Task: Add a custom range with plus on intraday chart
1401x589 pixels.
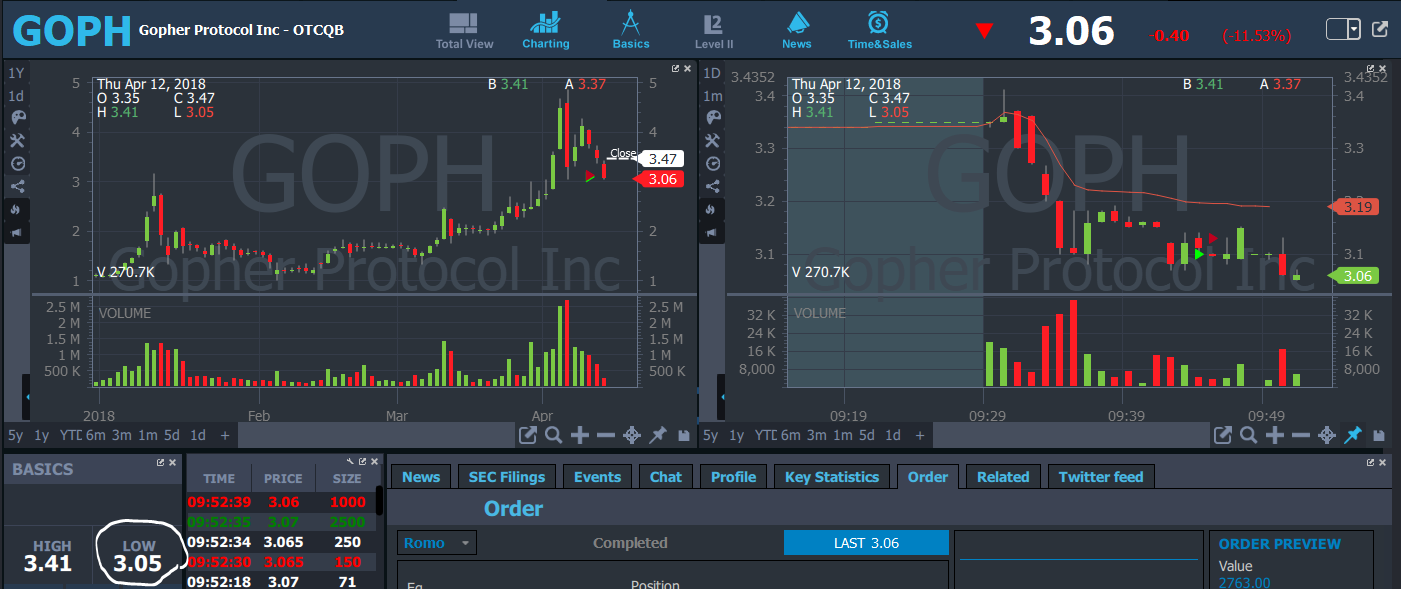Action: coord(920,435)
